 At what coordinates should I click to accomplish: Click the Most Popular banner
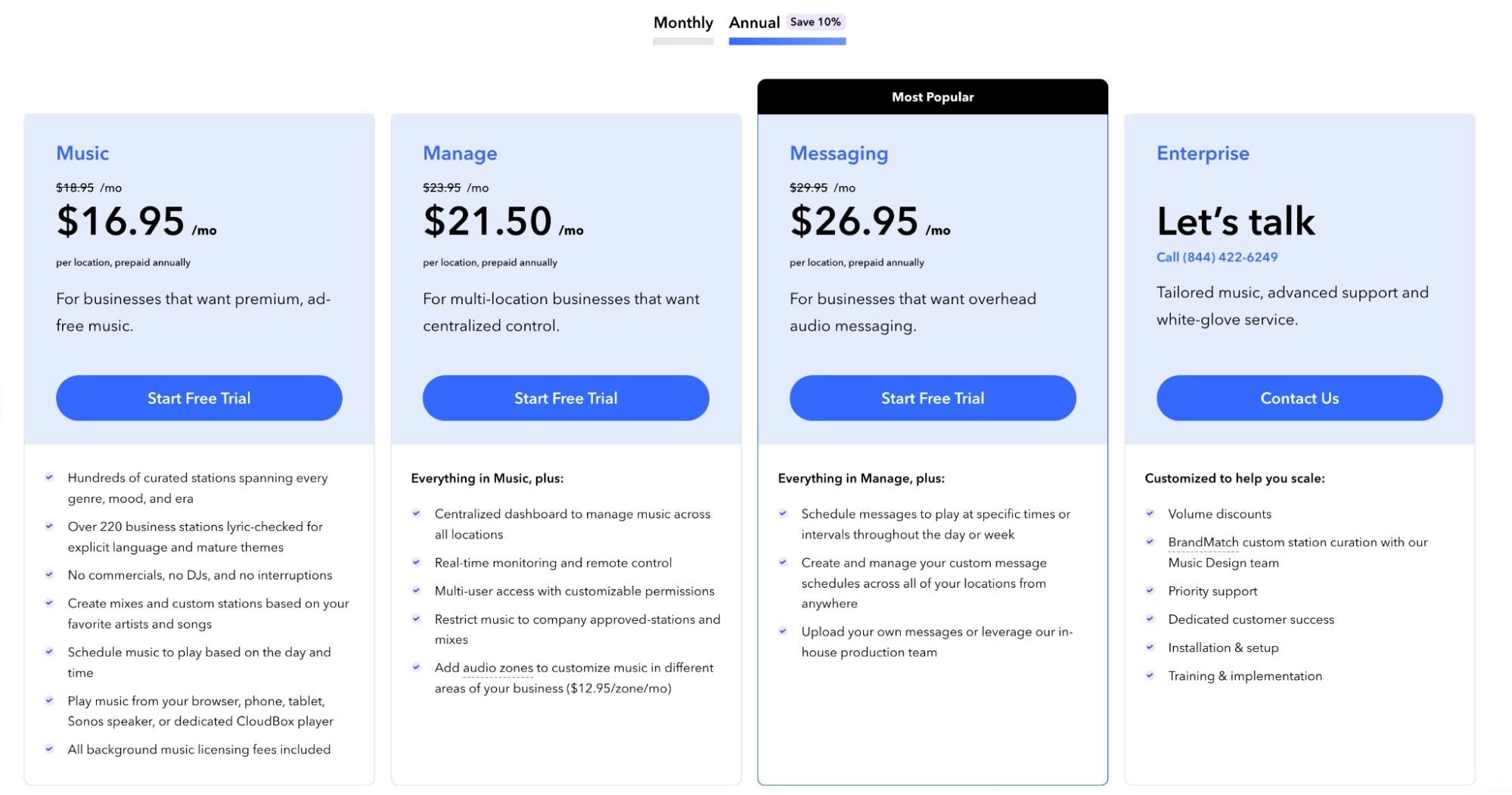coord(933,97)
